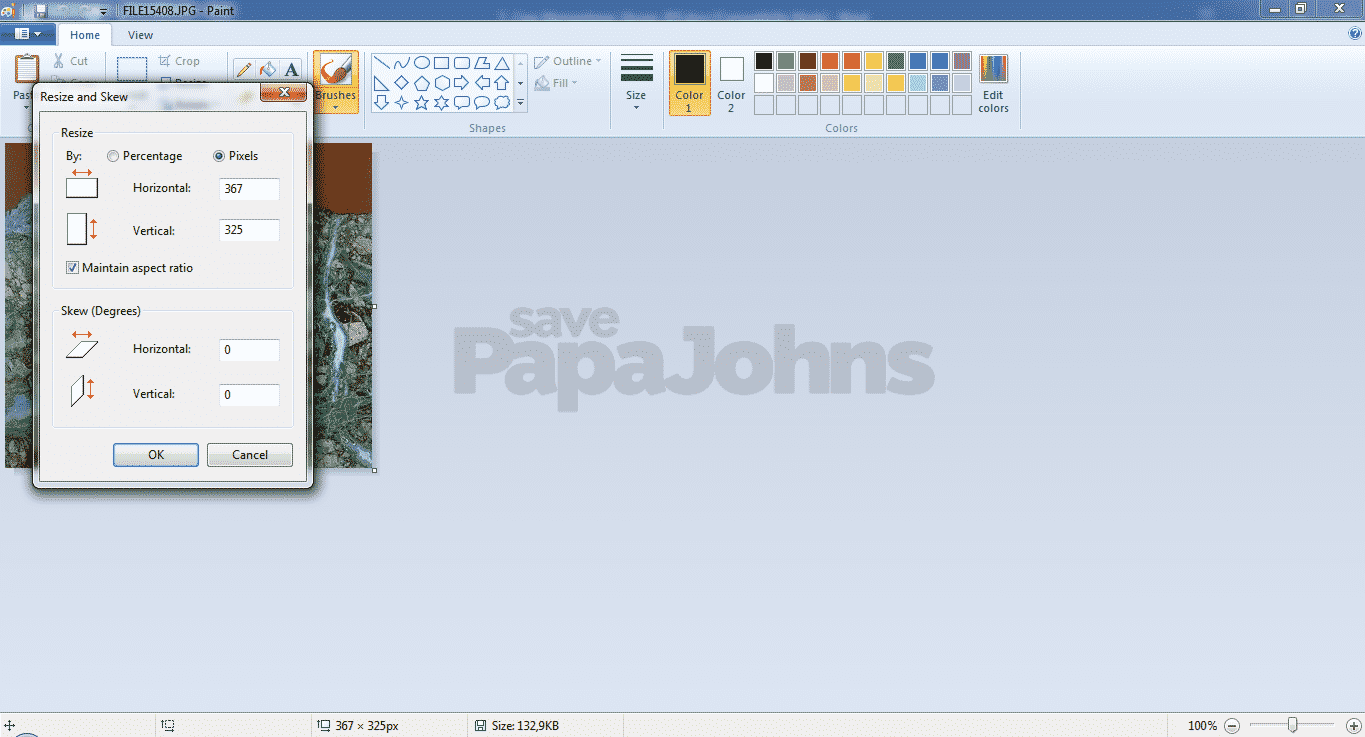
Task: Pick the dark brown palette swatch
Action: [x=807, y=61]
